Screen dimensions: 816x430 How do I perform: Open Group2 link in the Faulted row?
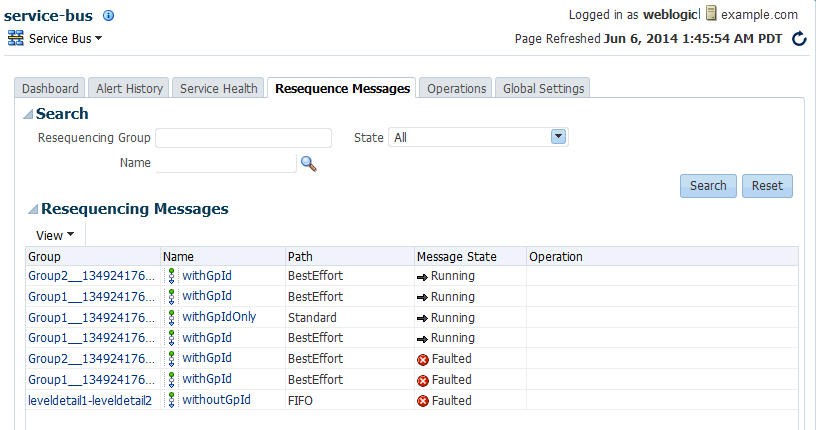coord(91,359)
